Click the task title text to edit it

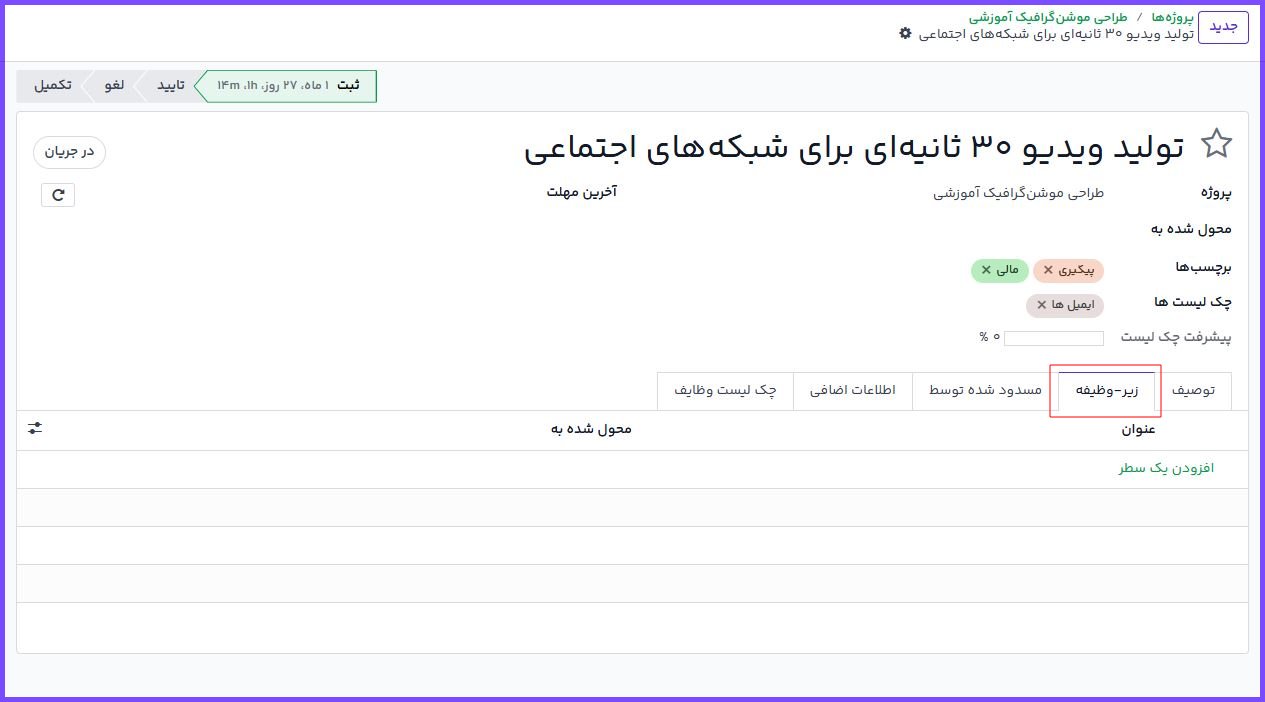pyautogui.click(x=850, y=145)
